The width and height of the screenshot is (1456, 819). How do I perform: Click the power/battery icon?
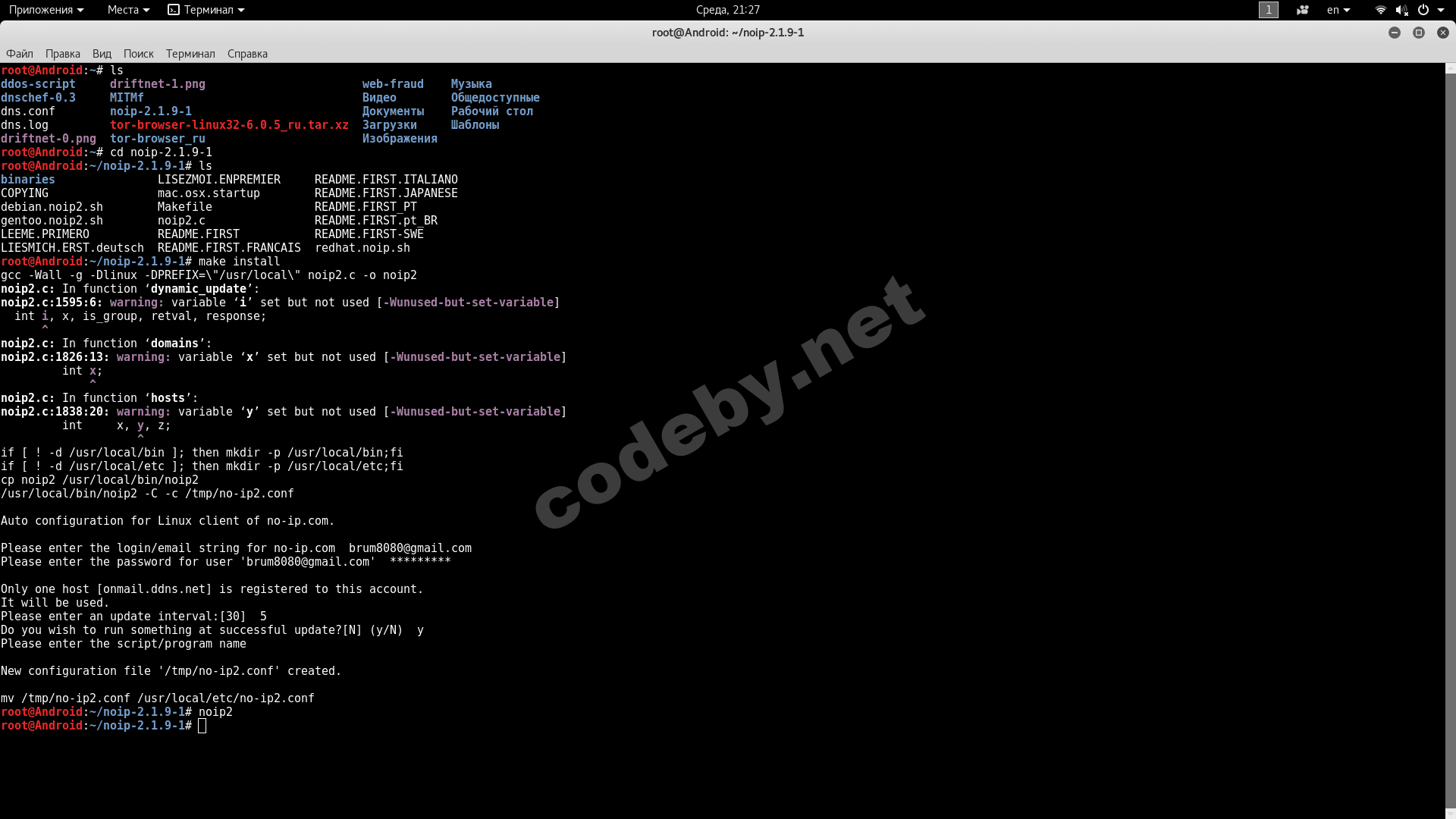click(x=1422, y=9)
